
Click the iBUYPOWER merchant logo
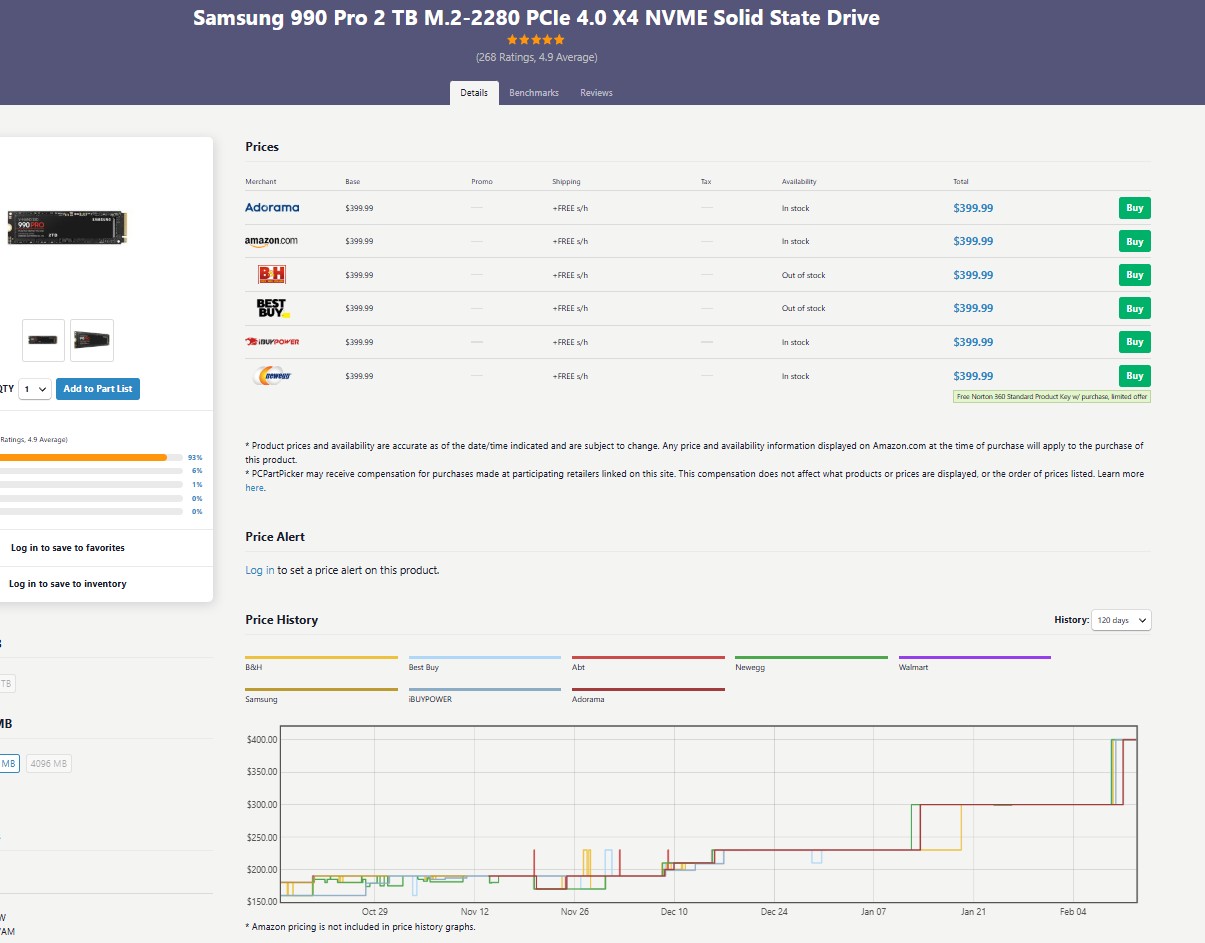click(272, 342)
